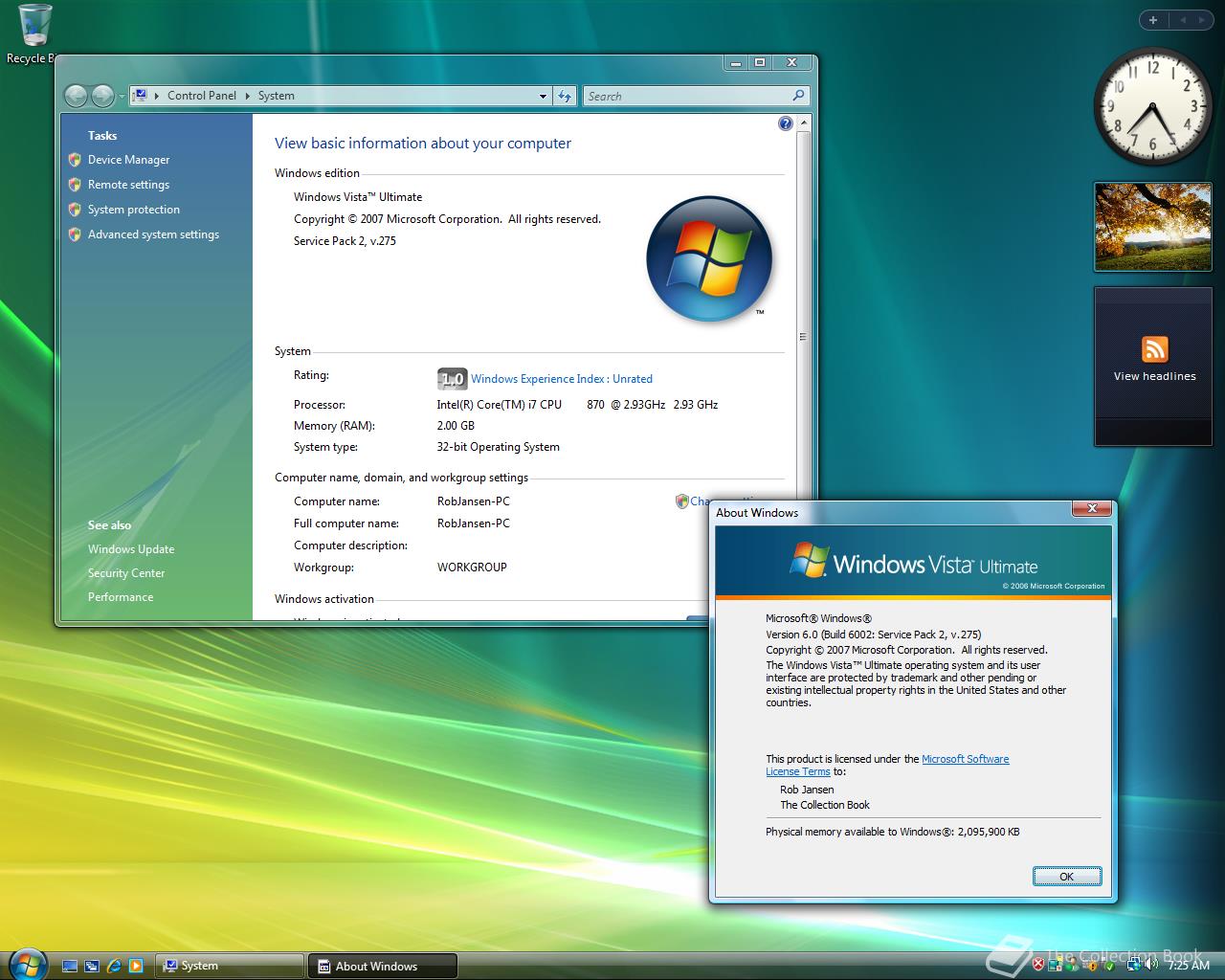Click shield icon beside Advanced system settings
The width and height of the screenshot is (1225, 980).
75,234
